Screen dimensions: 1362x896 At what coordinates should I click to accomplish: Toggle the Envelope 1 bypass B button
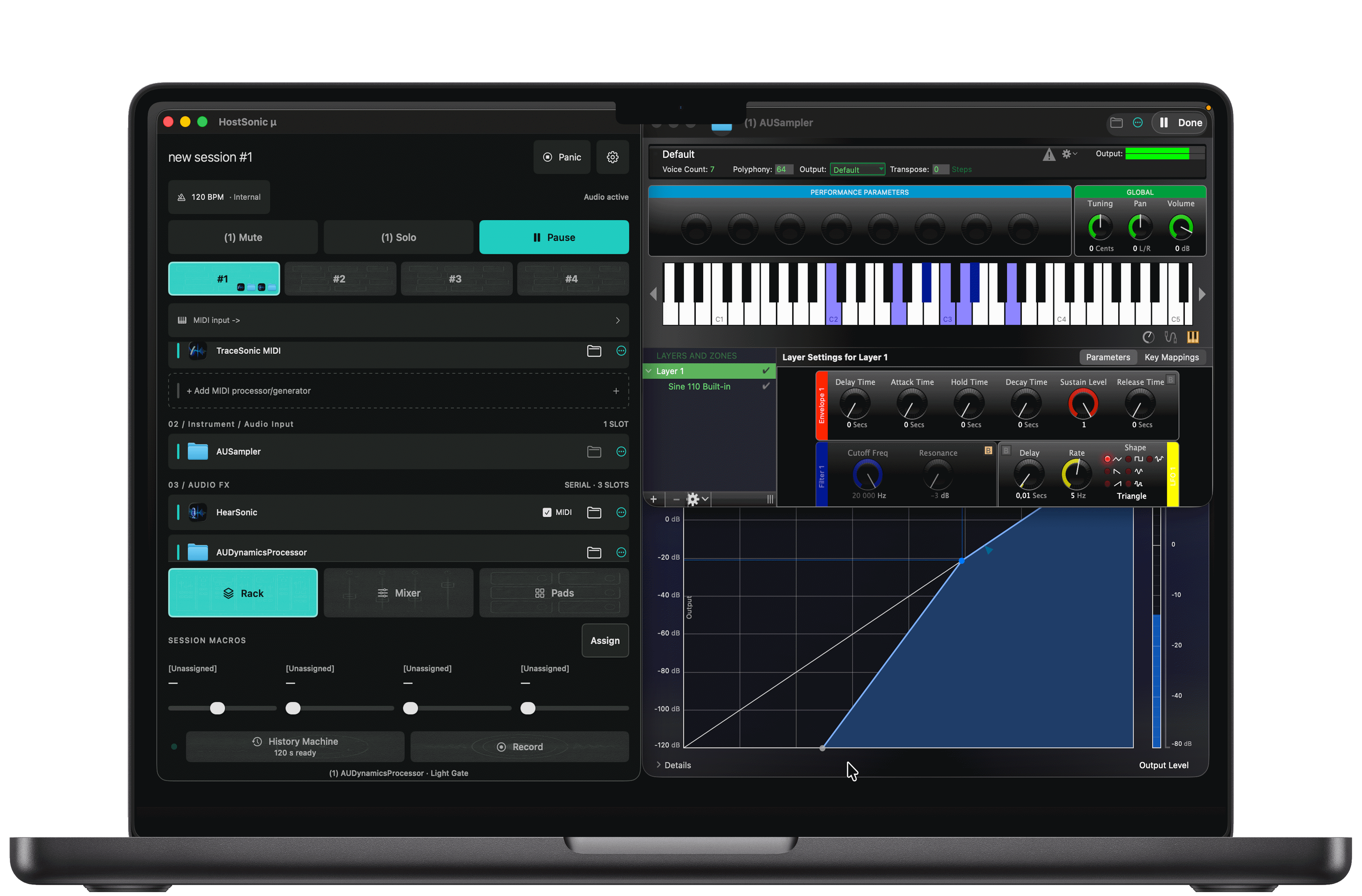[1171, 379]
